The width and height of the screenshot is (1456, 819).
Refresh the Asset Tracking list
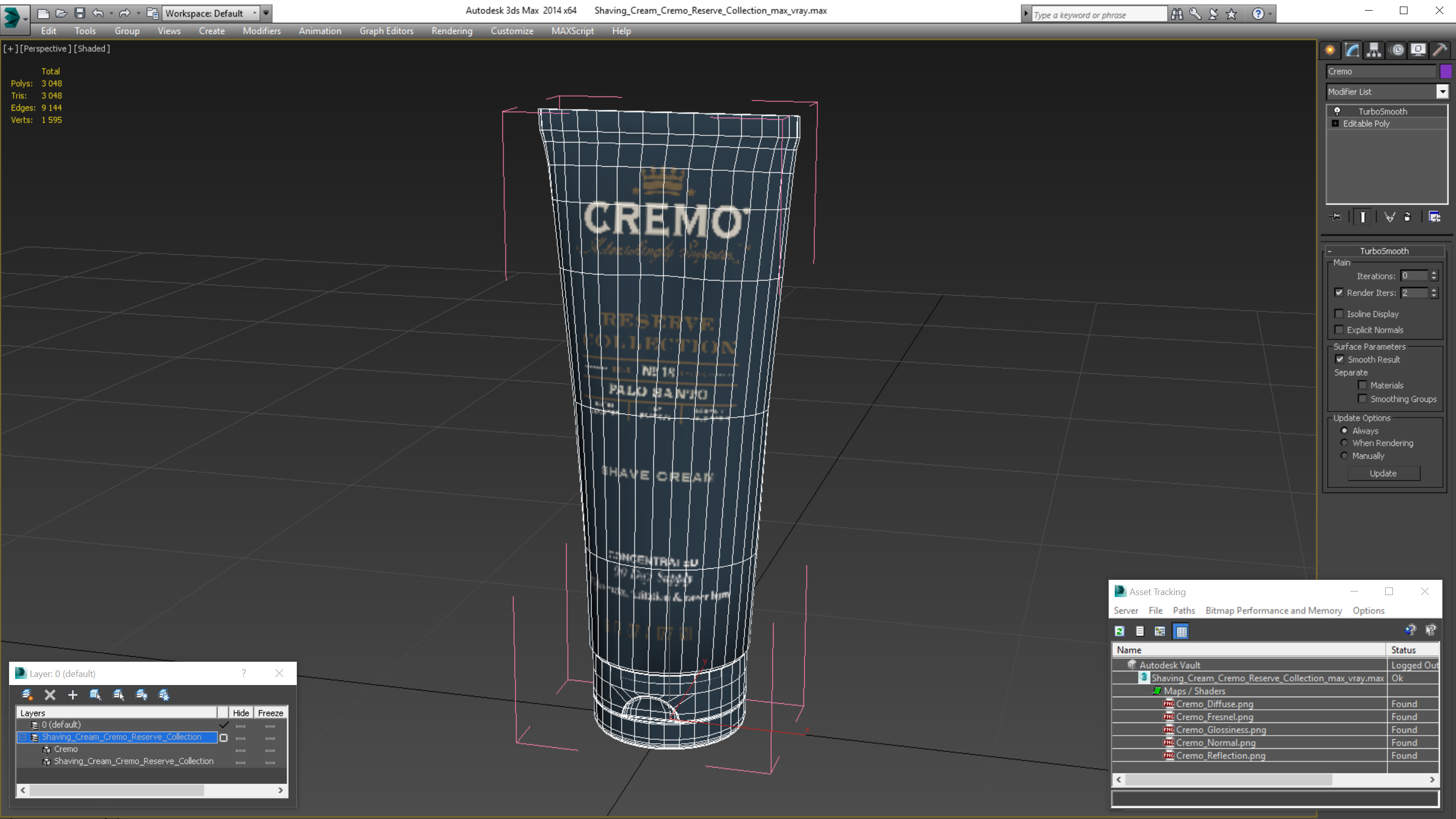pos(1119,631)
